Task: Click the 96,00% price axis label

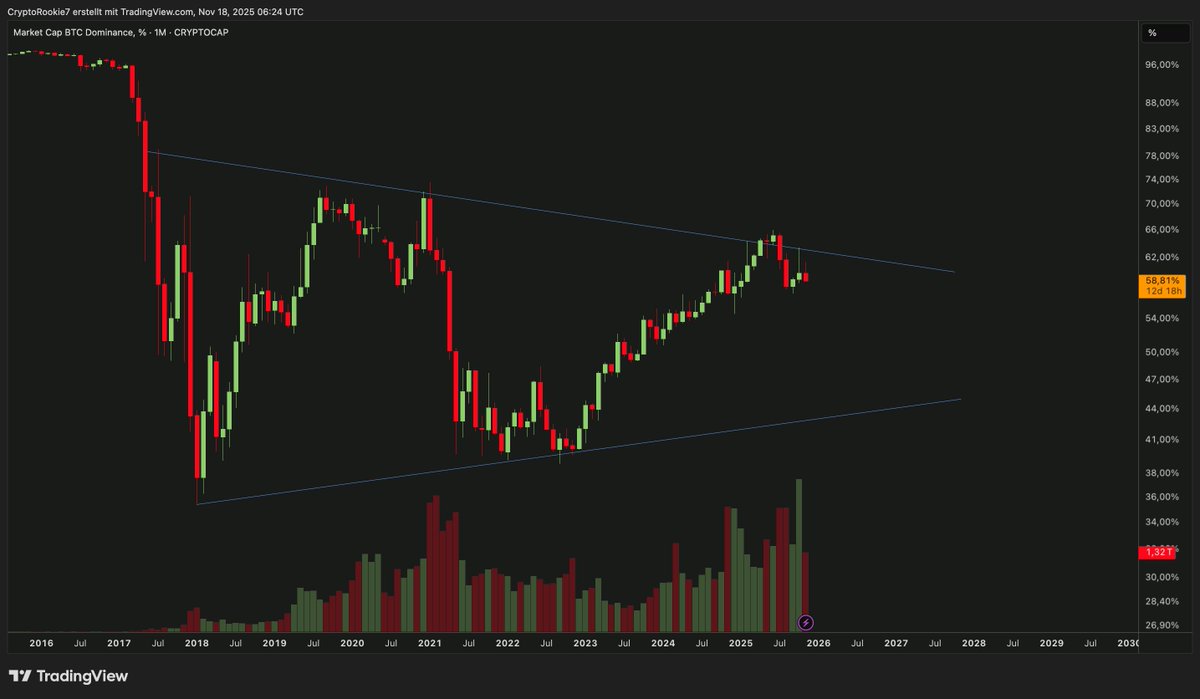Action: (1163, 65)
